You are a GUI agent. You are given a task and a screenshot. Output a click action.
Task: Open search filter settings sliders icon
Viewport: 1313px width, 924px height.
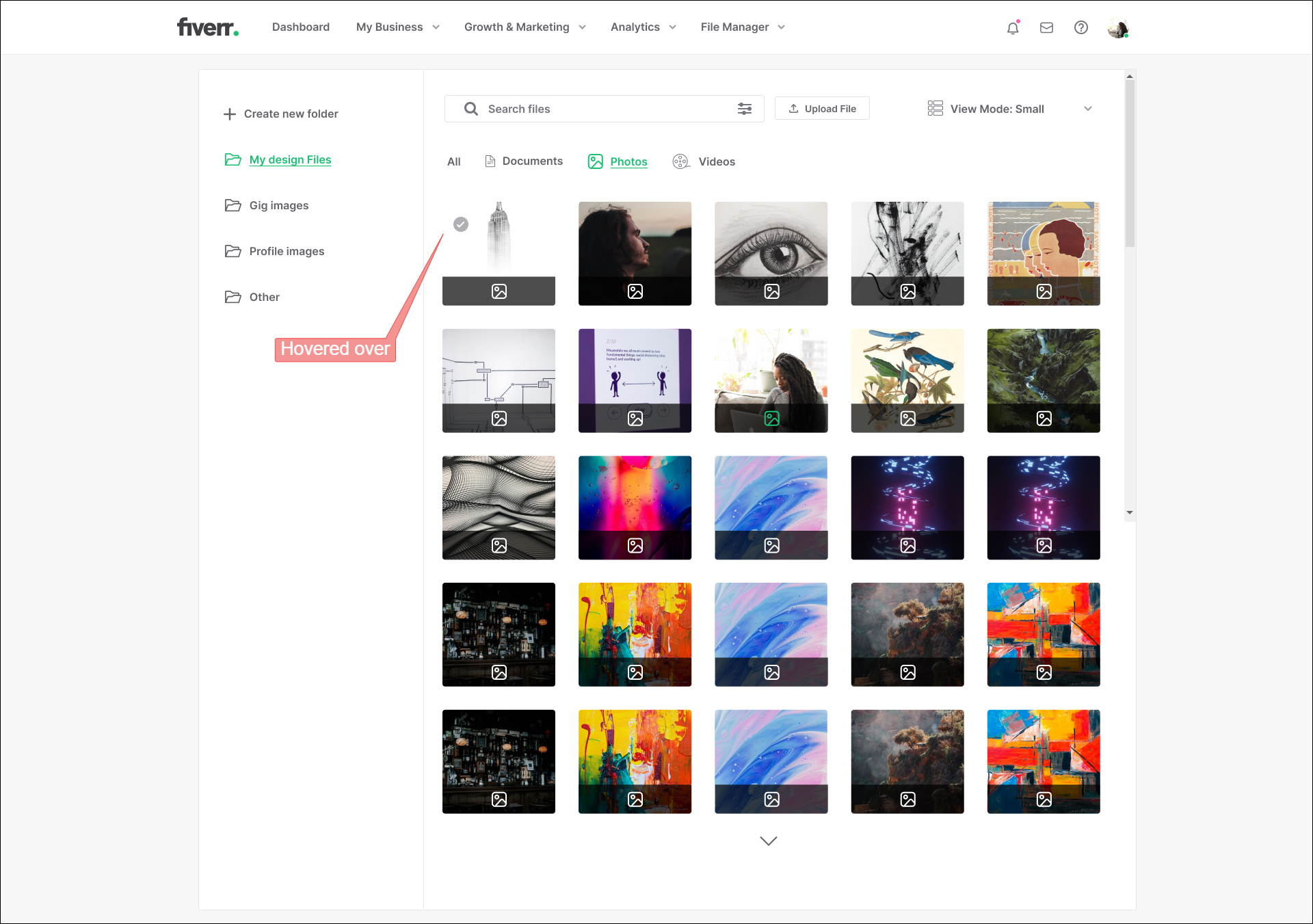(745, 109)
